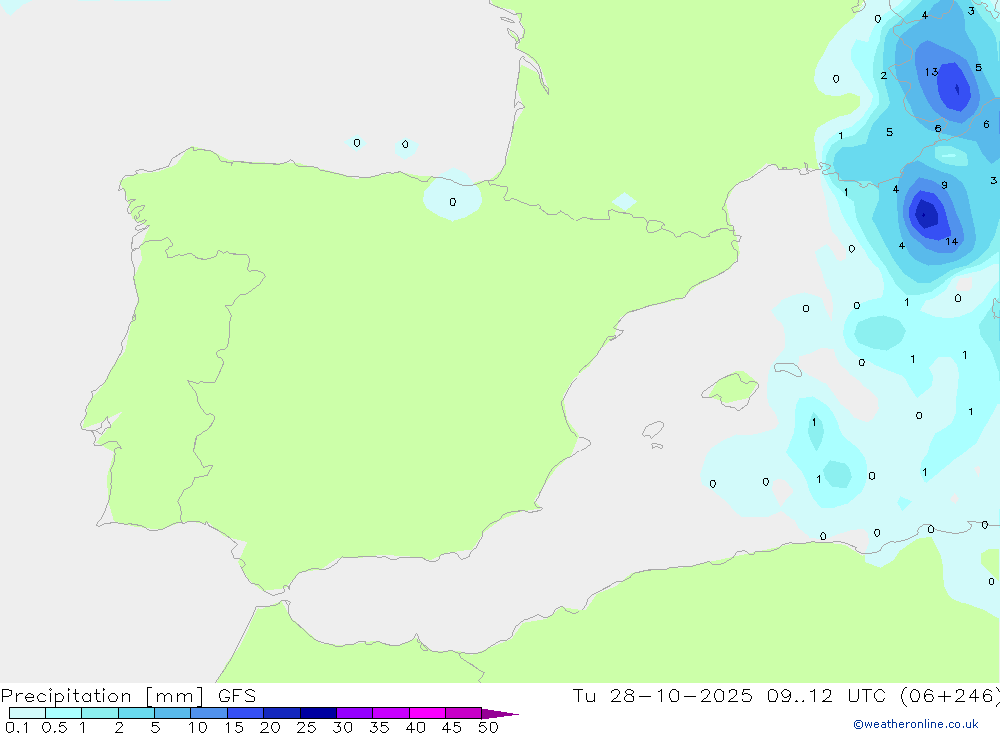1000x733 pixels.
Task: Click the legend scale label '40'
Action: (x=415, y=727)
